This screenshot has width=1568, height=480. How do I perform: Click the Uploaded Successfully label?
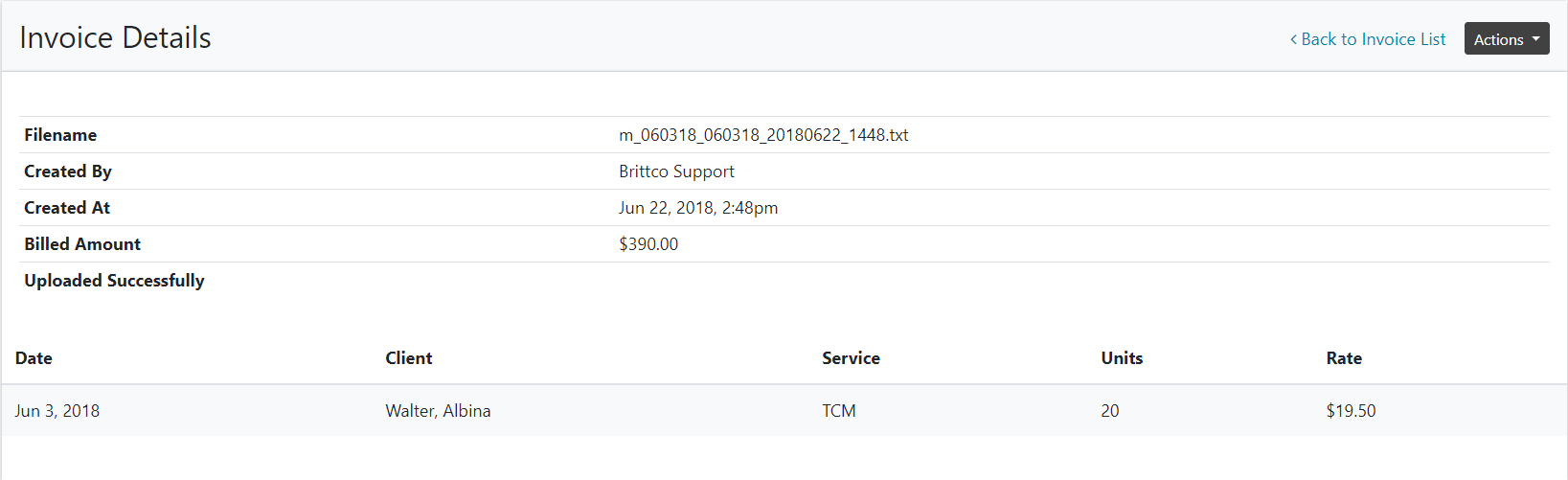pos(114,281)
